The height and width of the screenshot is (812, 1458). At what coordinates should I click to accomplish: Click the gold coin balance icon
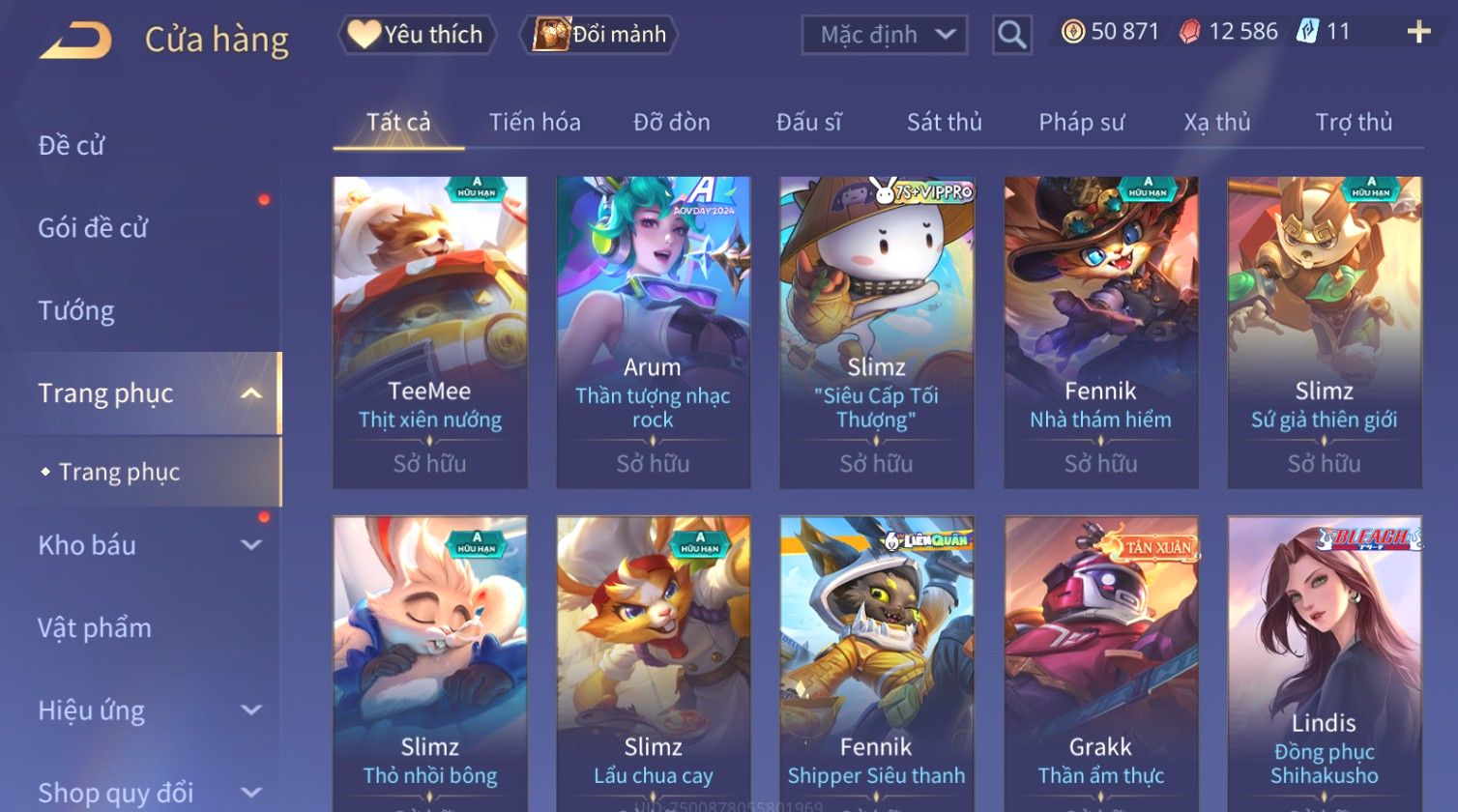1072,32
